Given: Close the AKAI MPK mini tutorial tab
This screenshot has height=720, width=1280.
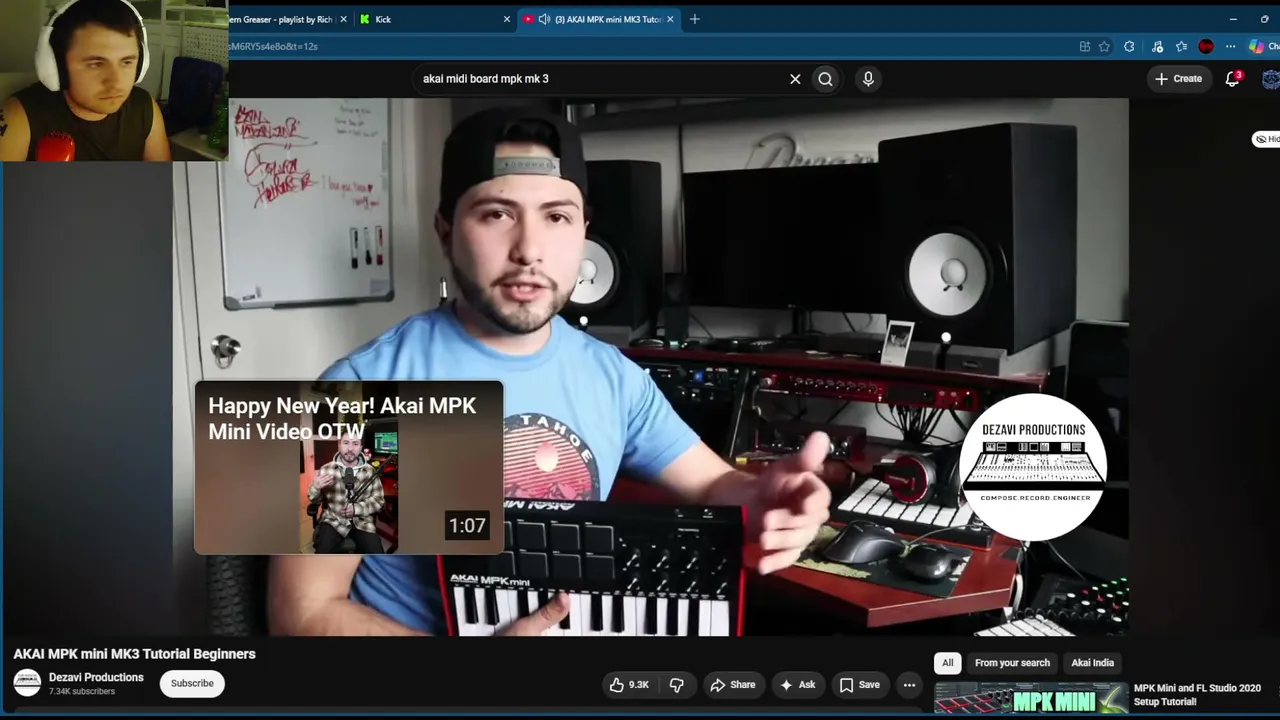Looking at the screenshot, I should pos(670,19).
